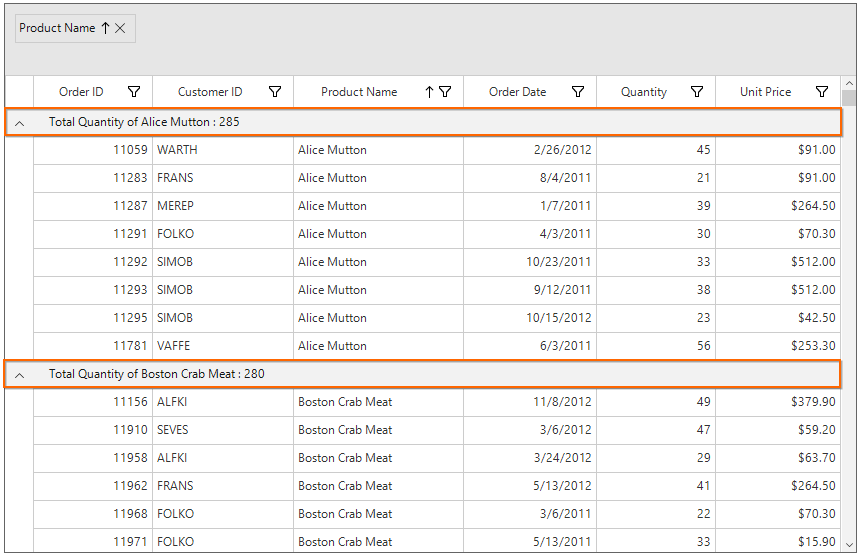860x555 pixels.
Task: Select Quantity cell 56
Action: [x=656, y=346]
